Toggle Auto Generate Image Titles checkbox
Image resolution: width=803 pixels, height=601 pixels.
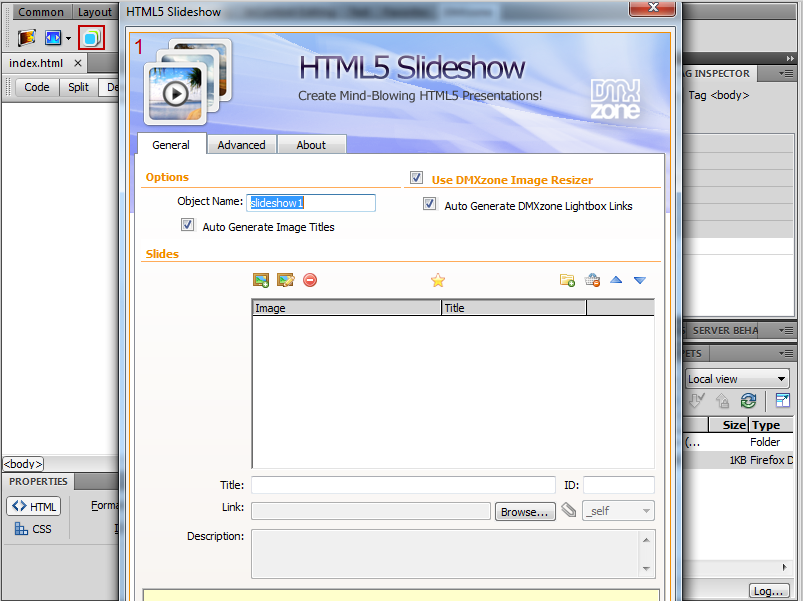(187, 225)
